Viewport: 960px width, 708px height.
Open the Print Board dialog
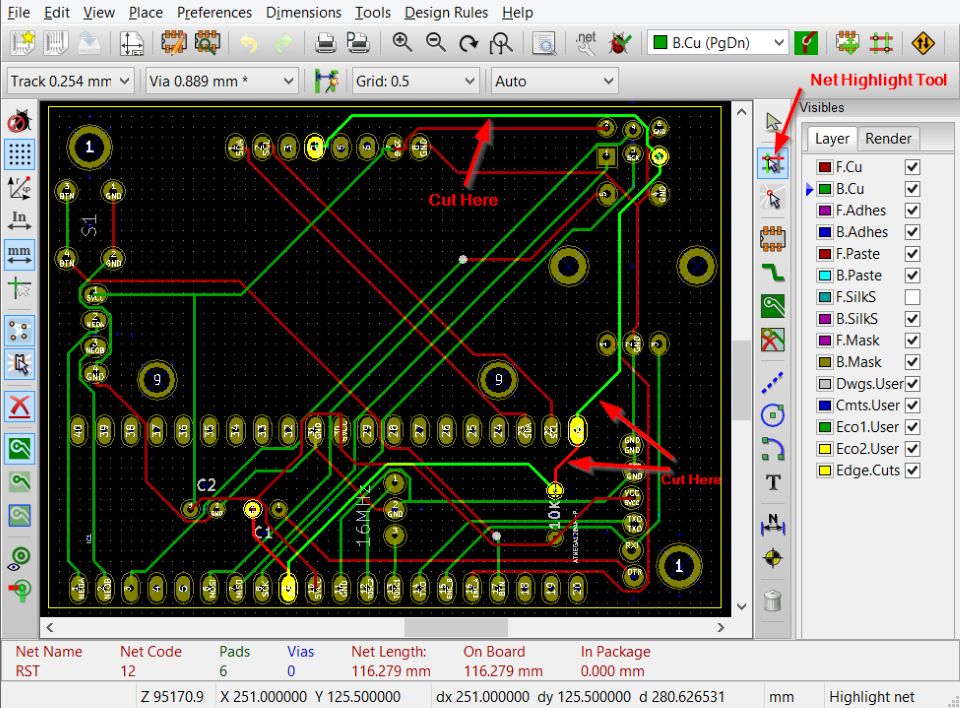point(326,43)
